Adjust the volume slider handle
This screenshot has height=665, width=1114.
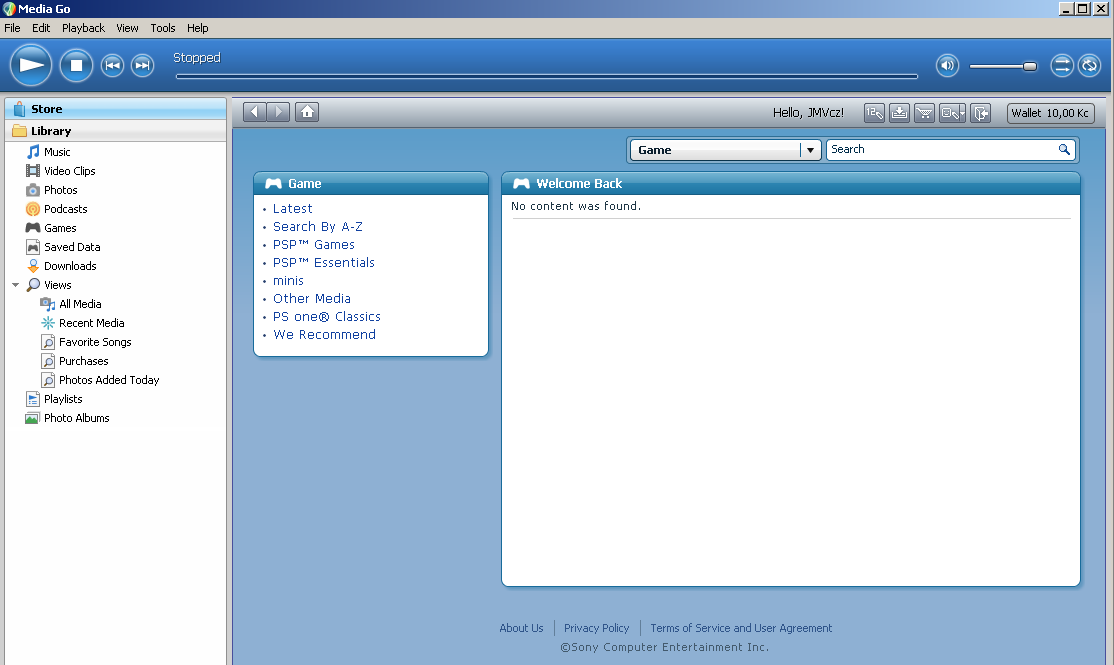point(1029,66)
